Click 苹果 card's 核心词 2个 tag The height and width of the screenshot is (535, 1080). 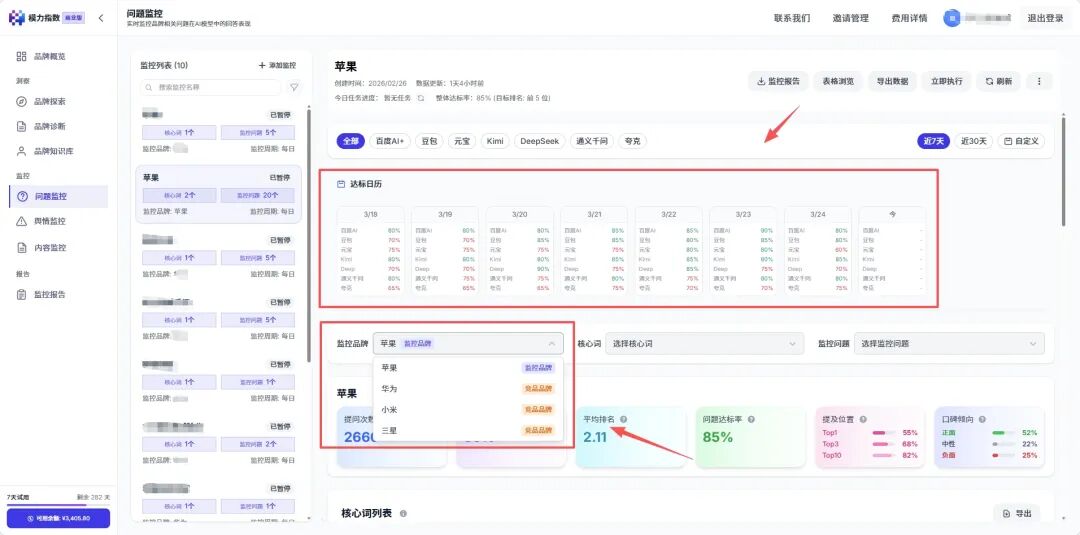tap(179, 196)
